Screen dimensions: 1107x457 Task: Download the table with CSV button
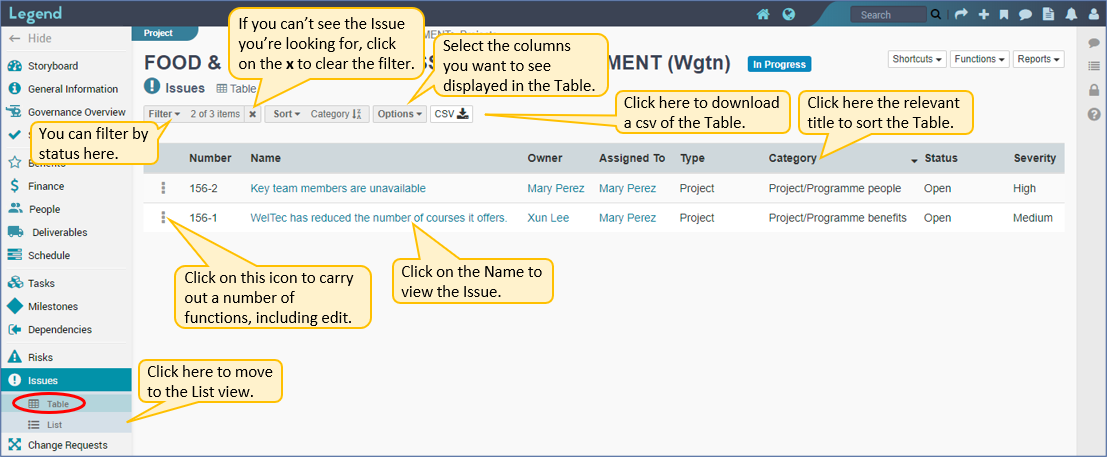point(452,114)
